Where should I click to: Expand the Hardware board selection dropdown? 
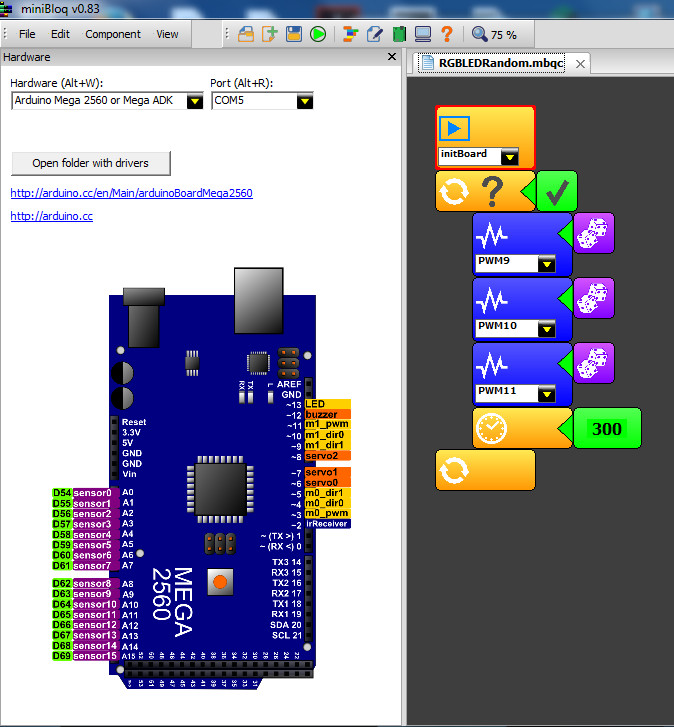[x=195, y=101]
